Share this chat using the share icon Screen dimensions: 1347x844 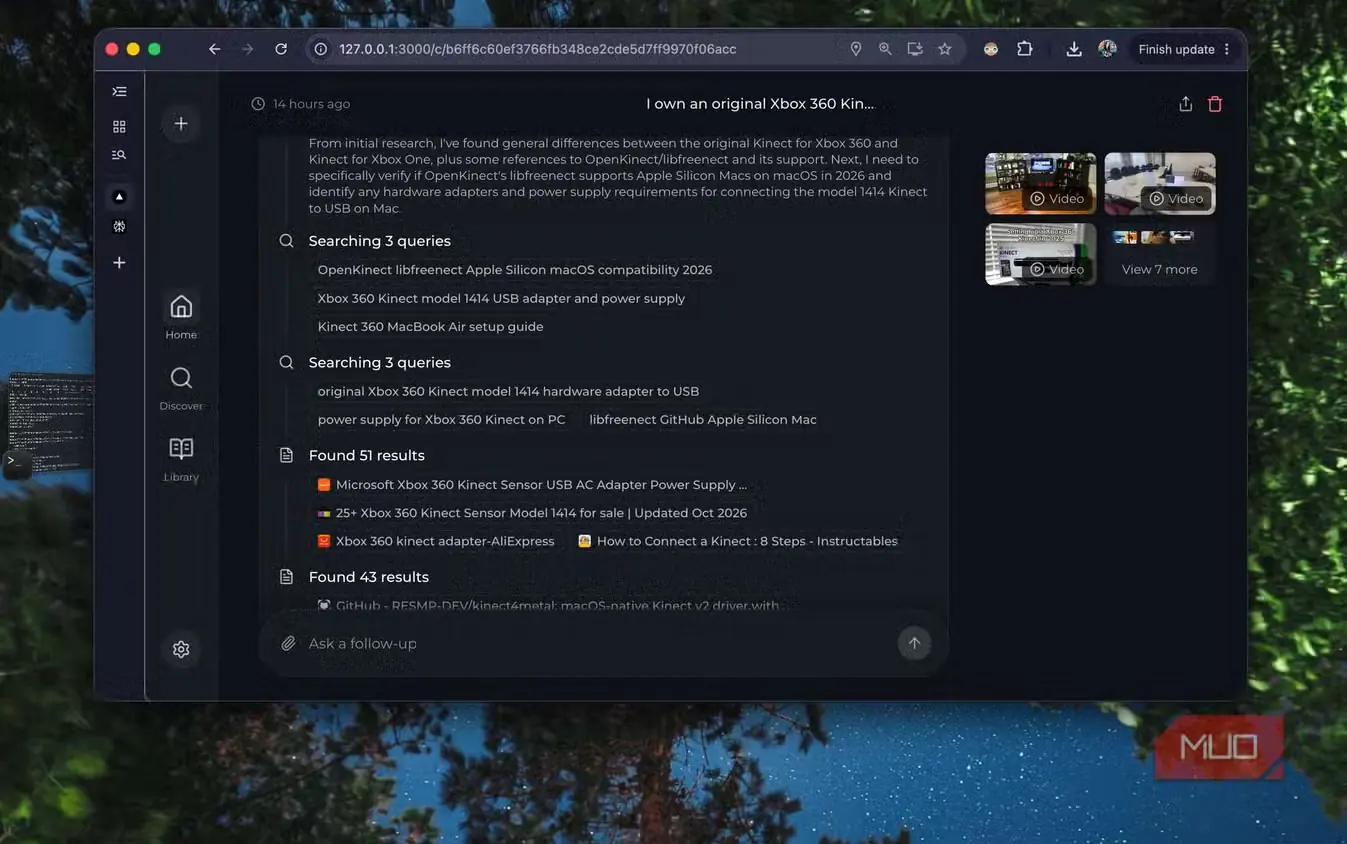[1185, 104]
